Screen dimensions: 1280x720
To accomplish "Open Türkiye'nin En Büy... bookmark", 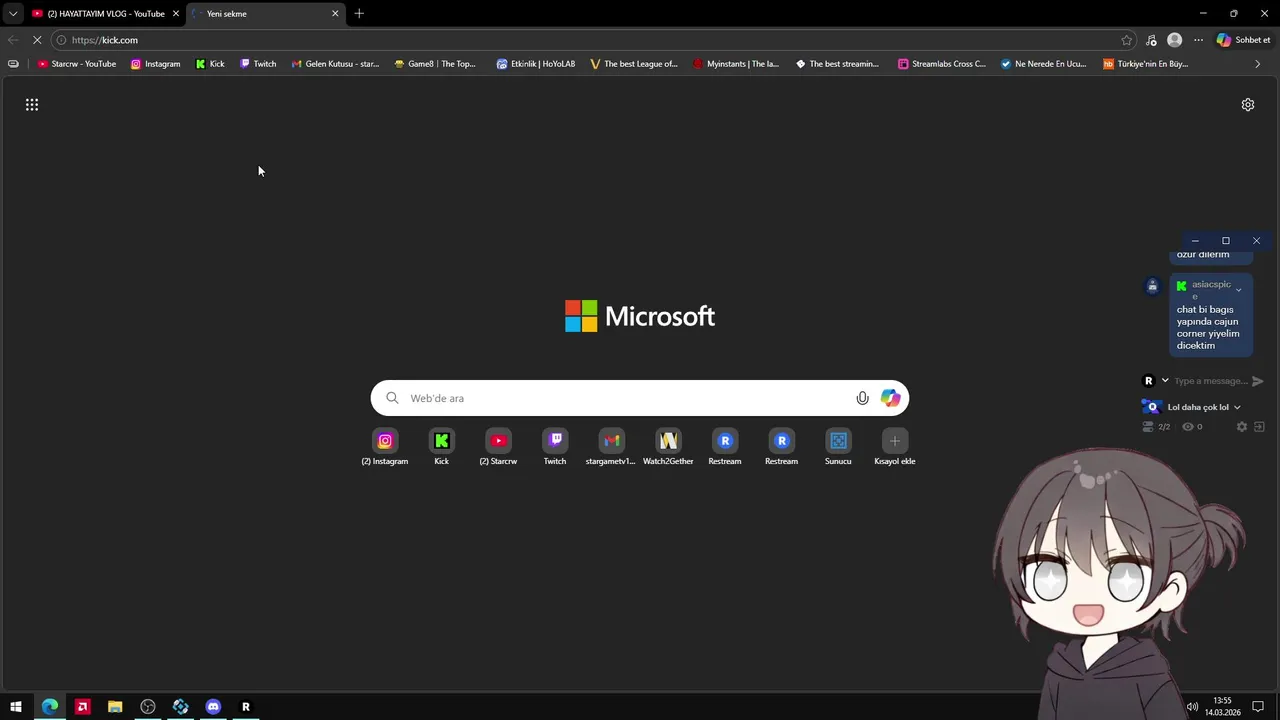I will pyautogui.click(x=1146, y=64).
